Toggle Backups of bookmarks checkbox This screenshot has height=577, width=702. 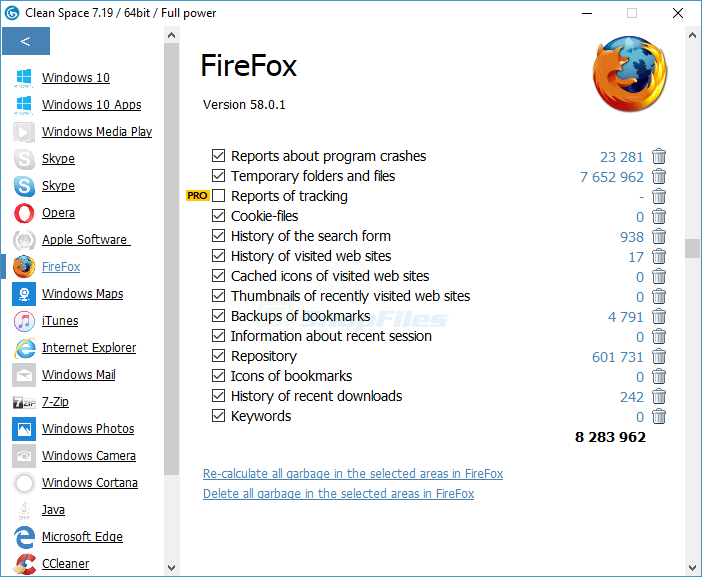pos(218,316)
